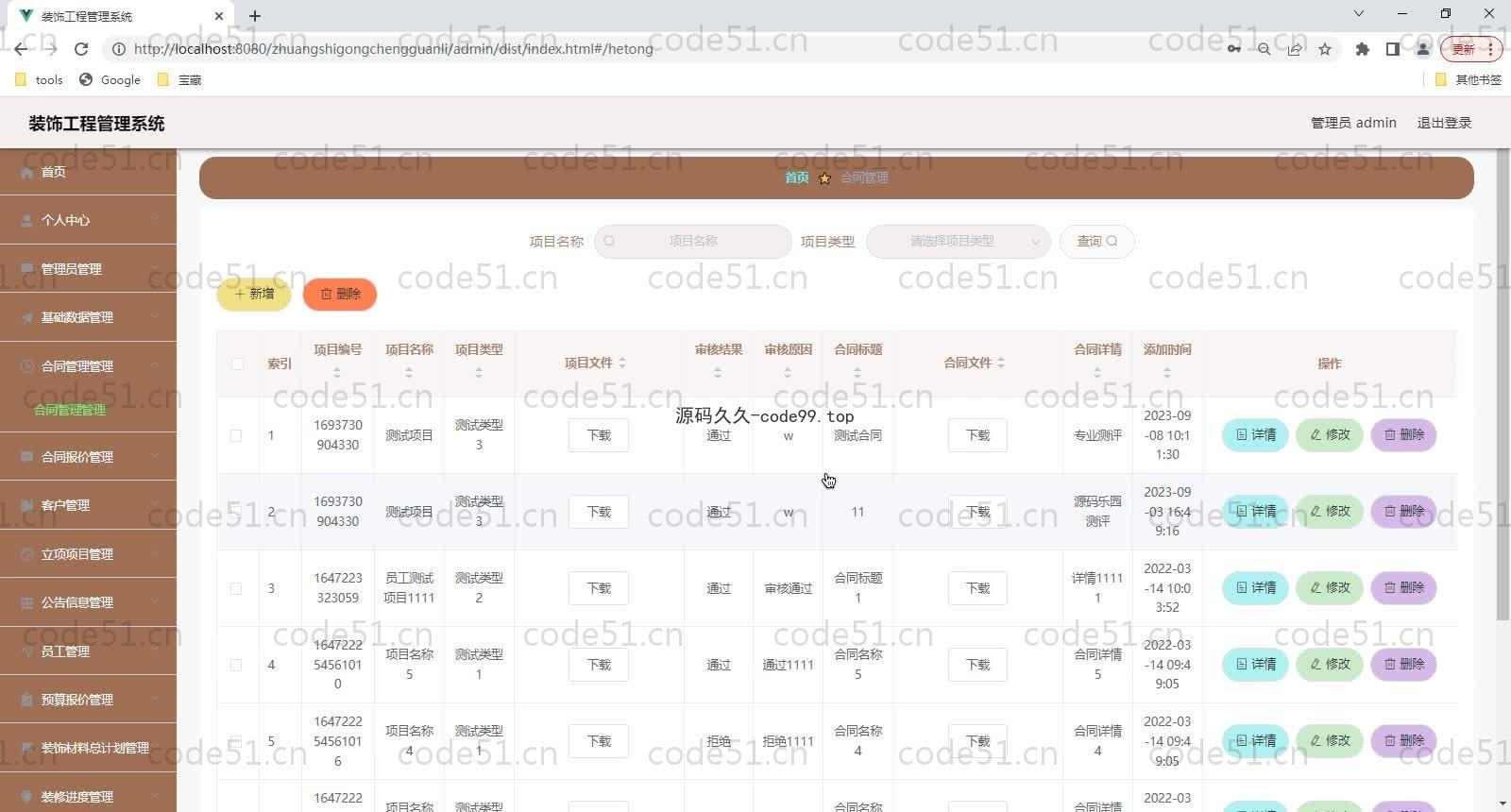This screenshot has width=1511, height=812.
Task: Click the icon beside 合同报价管理 in sidebar
Action: 26,457
